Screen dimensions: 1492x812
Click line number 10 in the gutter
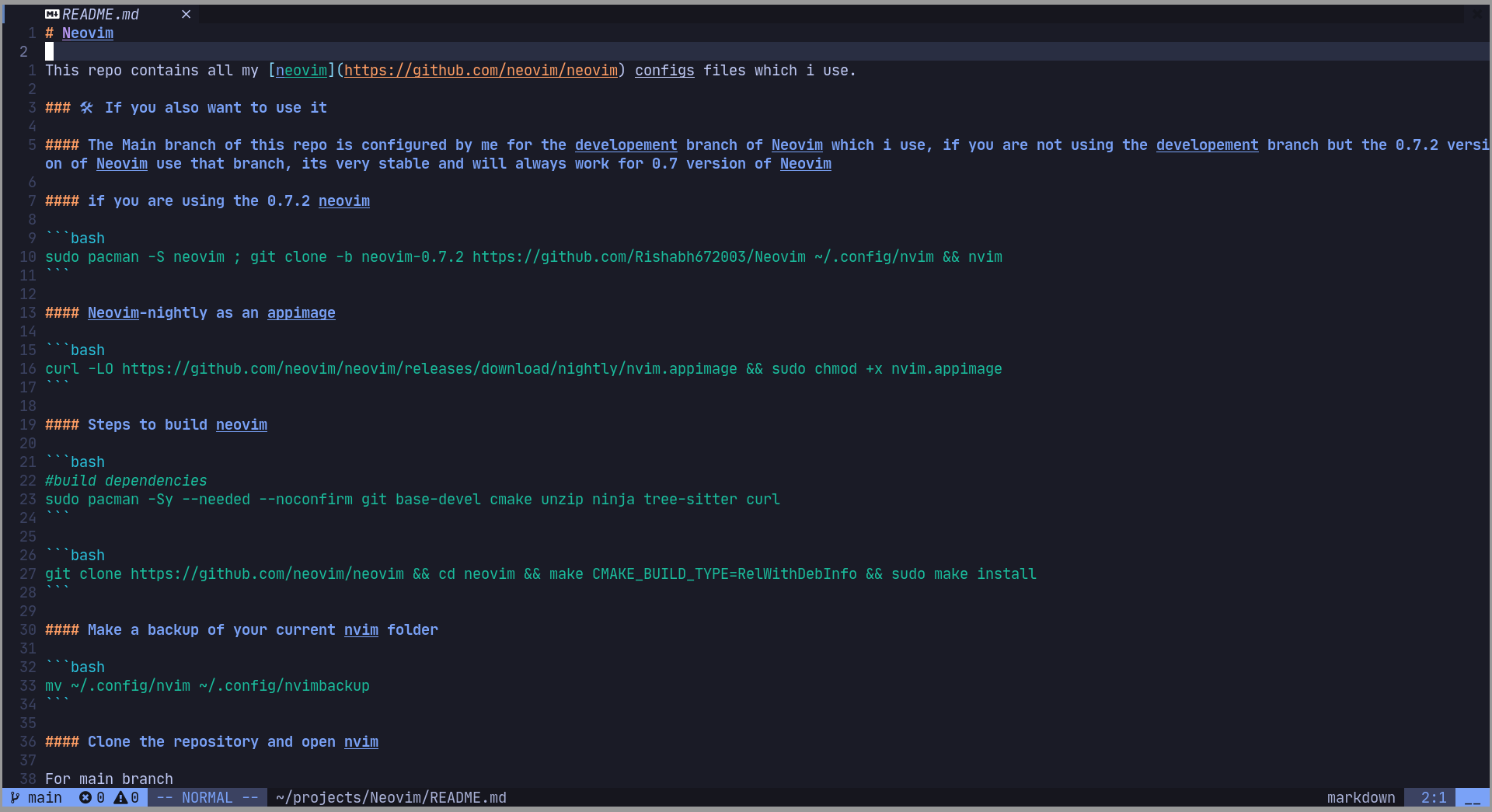[x=27, y=256]
